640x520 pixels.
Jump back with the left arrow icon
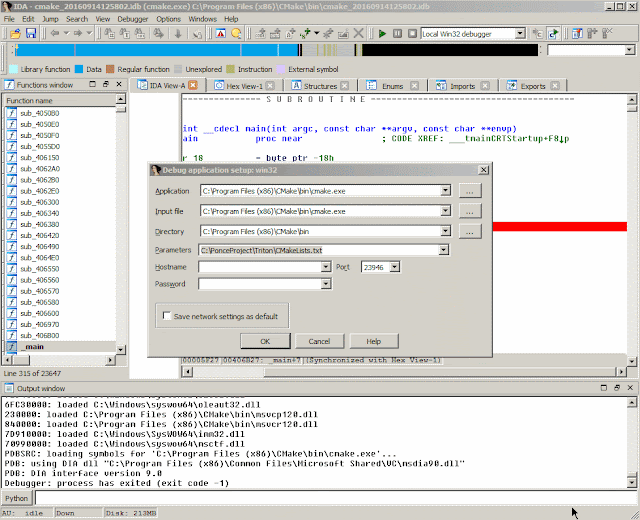click(x=55, y=33)
